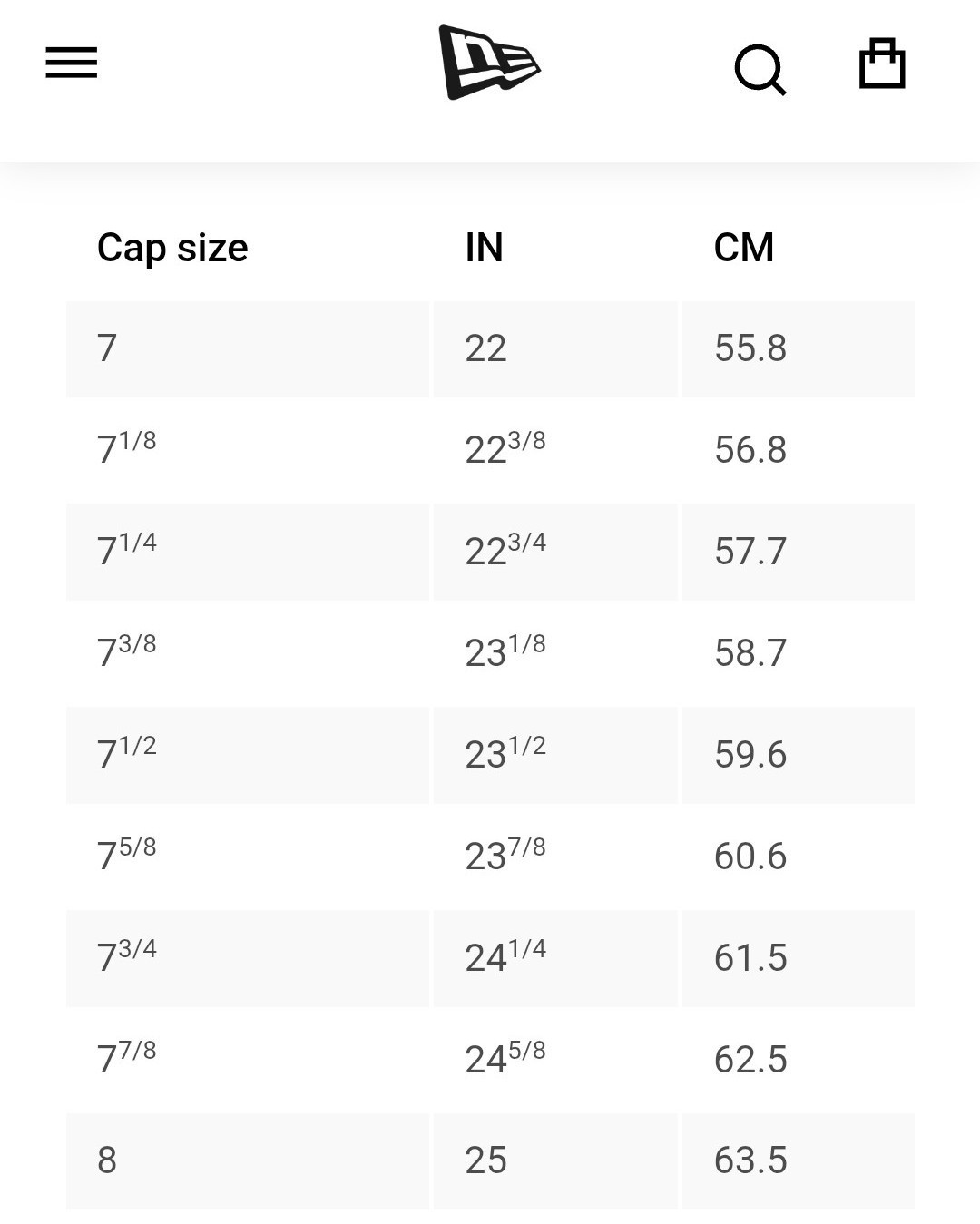Viewport: 980px width, 1224px height.
Task: Select the 25 inches cell
Action: pyautogui.click(x=555, y=1160)
